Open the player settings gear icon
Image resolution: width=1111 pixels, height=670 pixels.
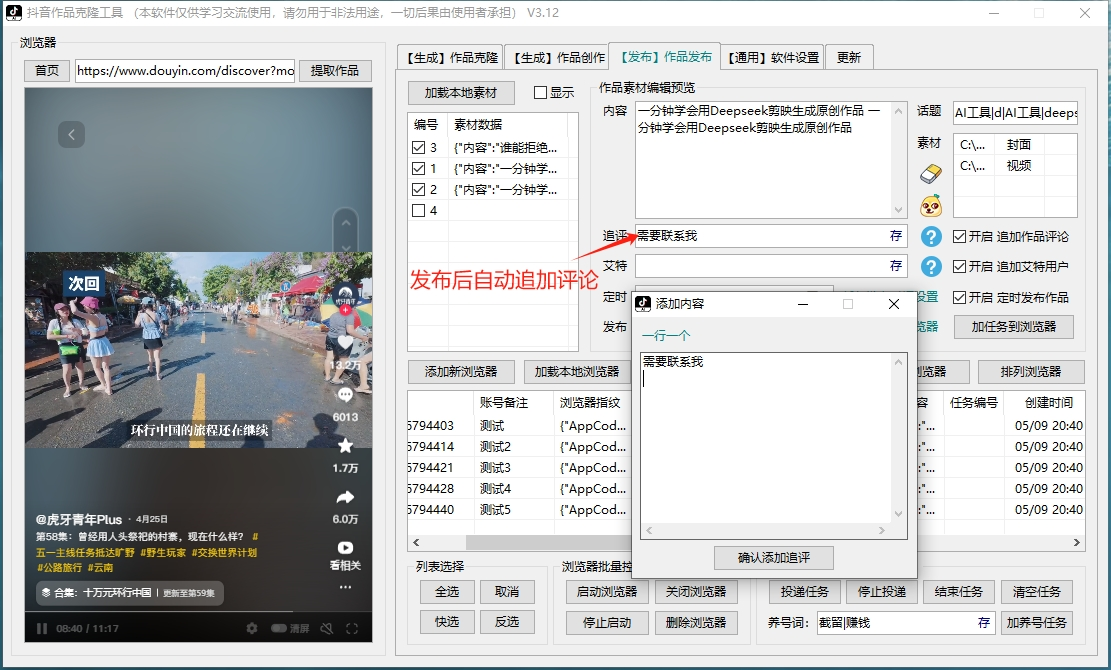click(251, 628)
